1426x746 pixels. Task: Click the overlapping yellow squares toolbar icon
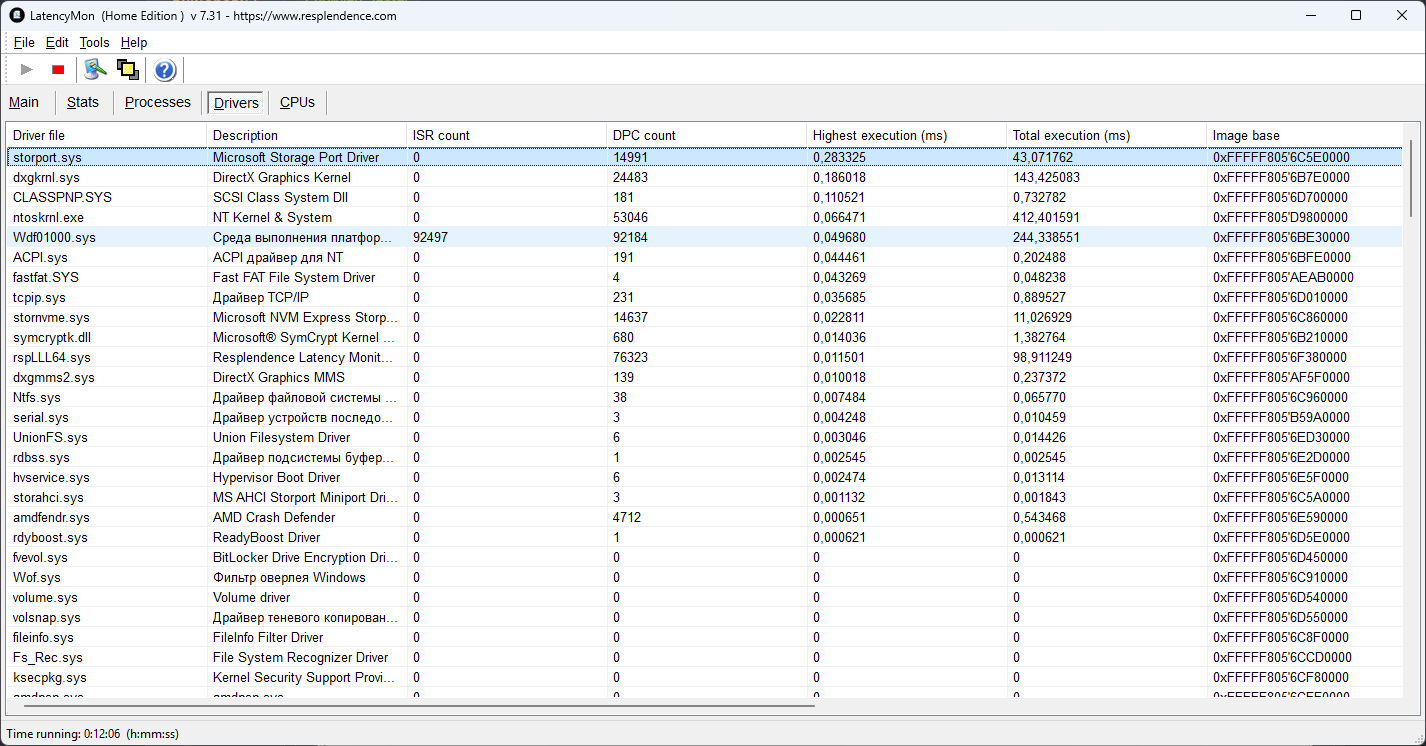point(127,69)
